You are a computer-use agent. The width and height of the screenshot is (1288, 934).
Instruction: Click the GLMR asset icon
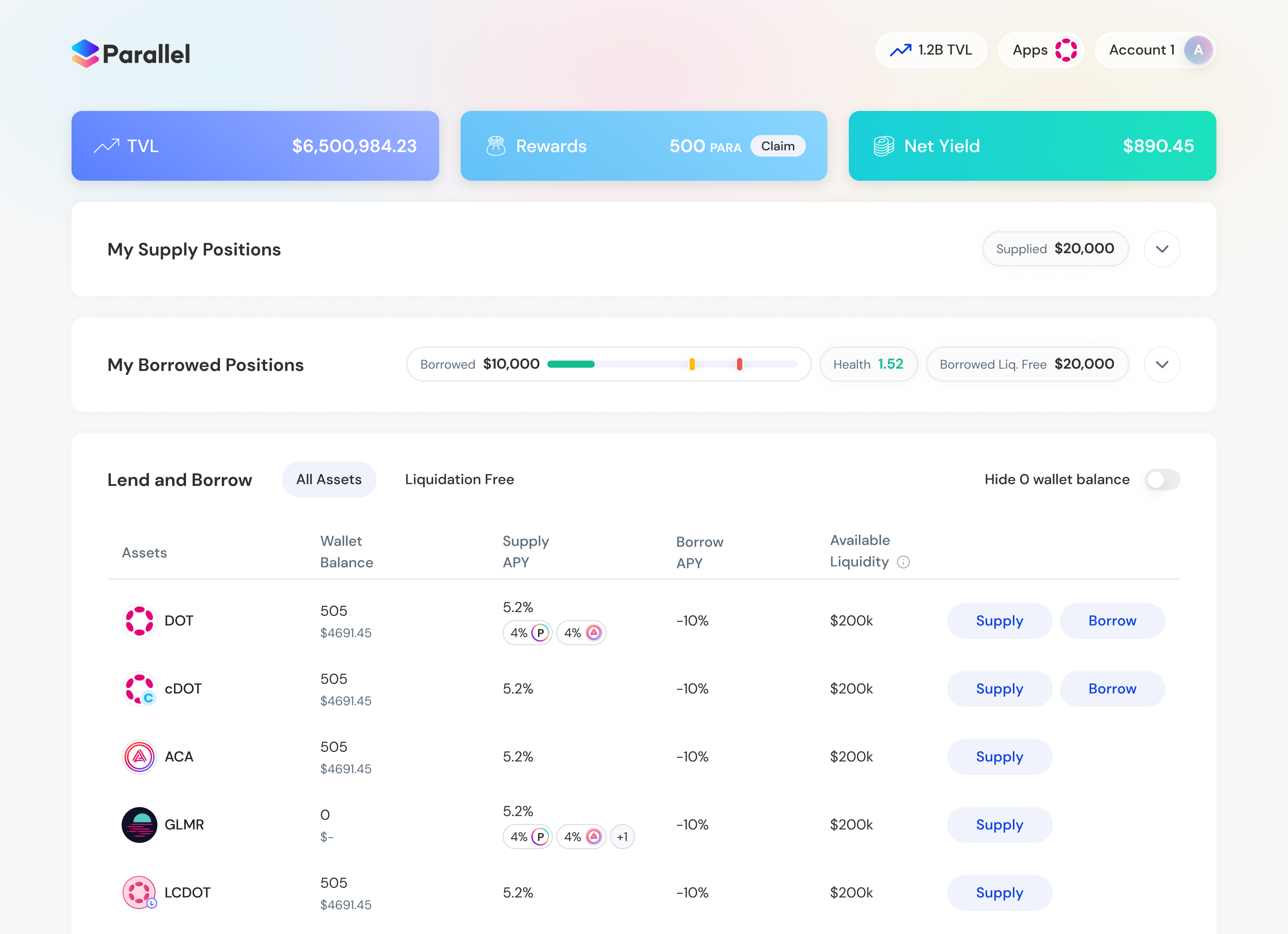139,824
